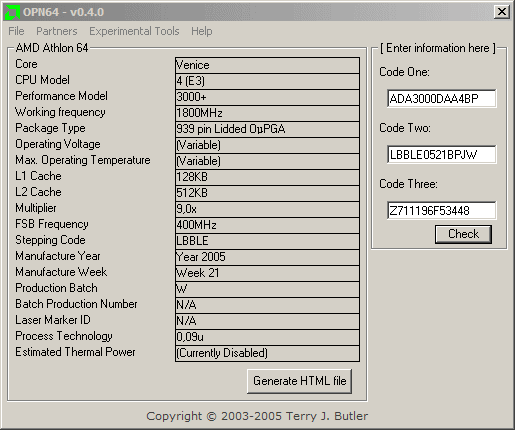This screenshot has height=430, width=515.
Task: Click the 'Estimated Thermal Power' row label
Action: (x=75, y=352)
